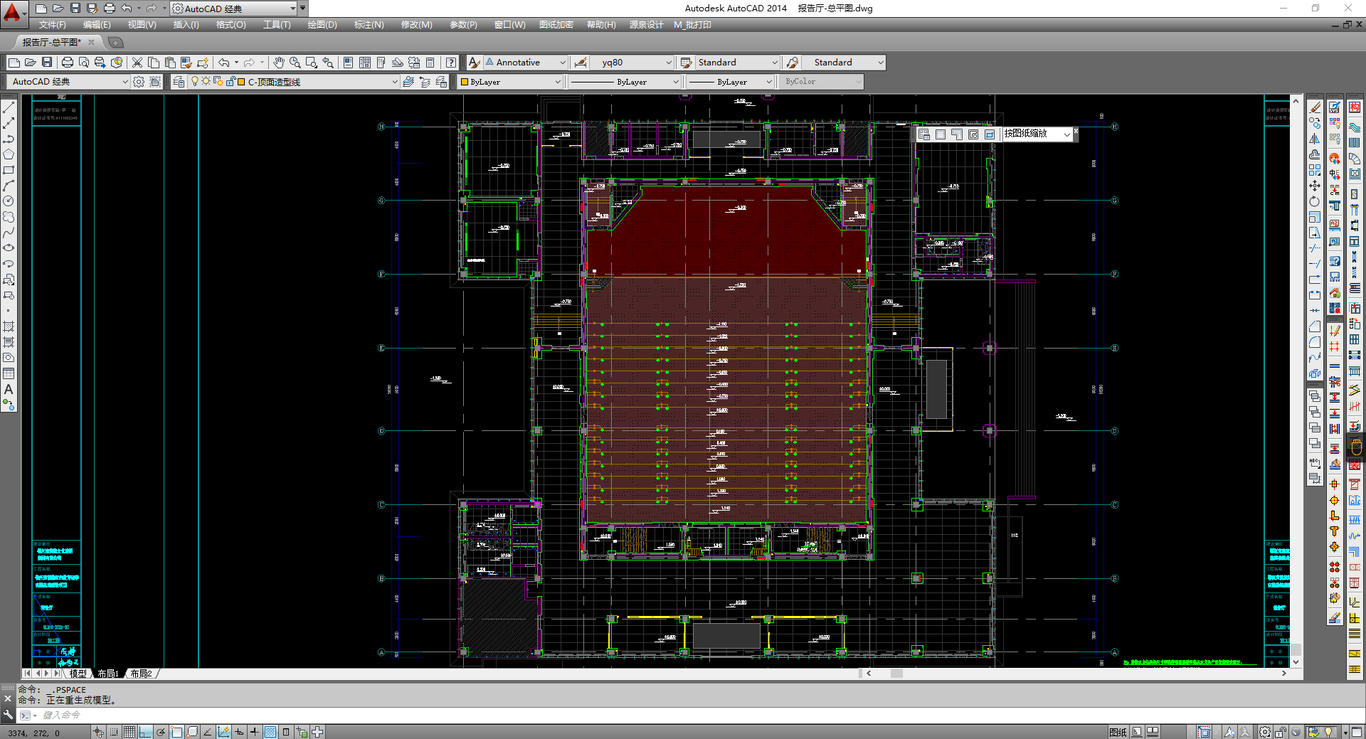Open the 按图纸缩放 viewport scale dropdown
This screenshot has width=1366, height=739.
coord(1037,133)
